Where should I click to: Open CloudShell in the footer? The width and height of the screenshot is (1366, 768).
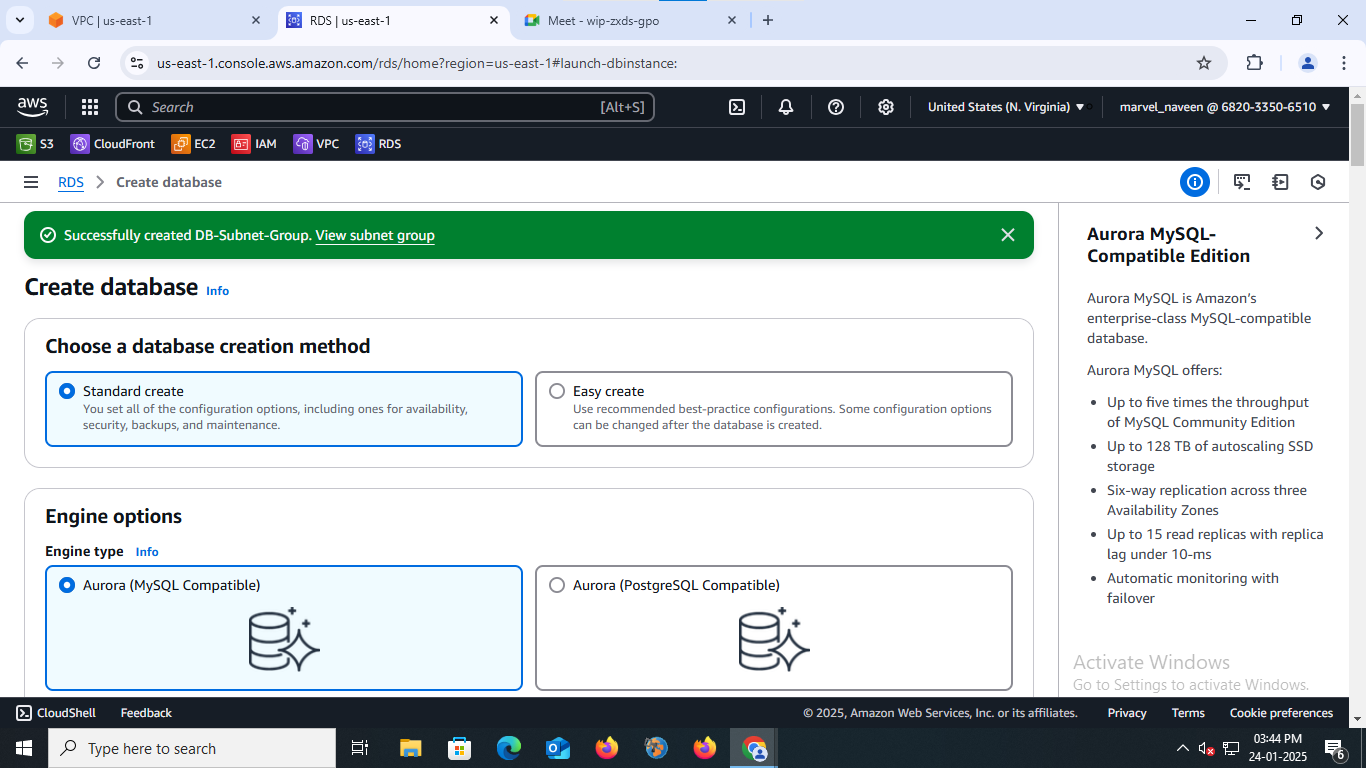pyautogui.click(x=56, y=713)
